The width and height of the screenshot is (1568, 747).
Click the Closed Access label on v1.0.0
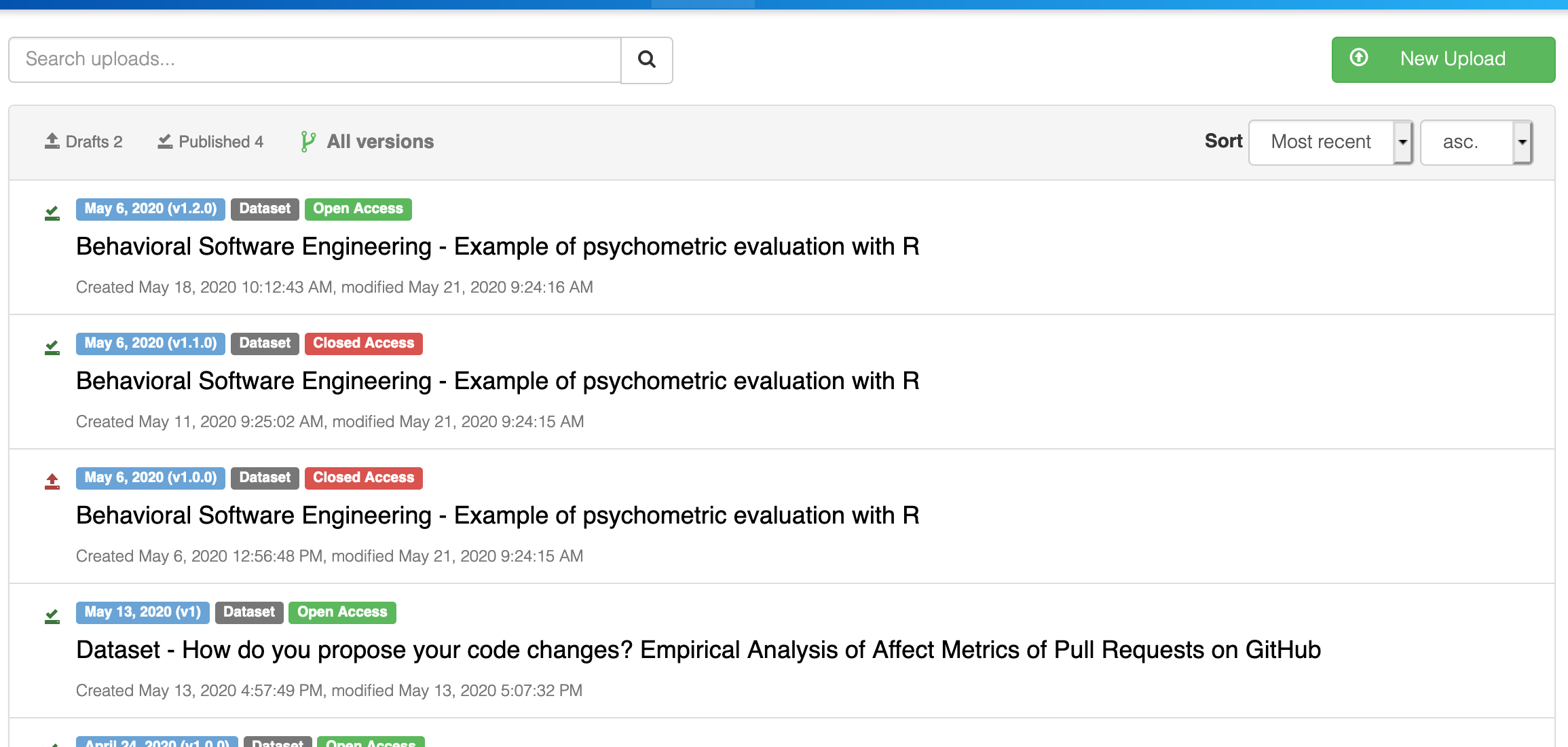[x=364, y=478]
